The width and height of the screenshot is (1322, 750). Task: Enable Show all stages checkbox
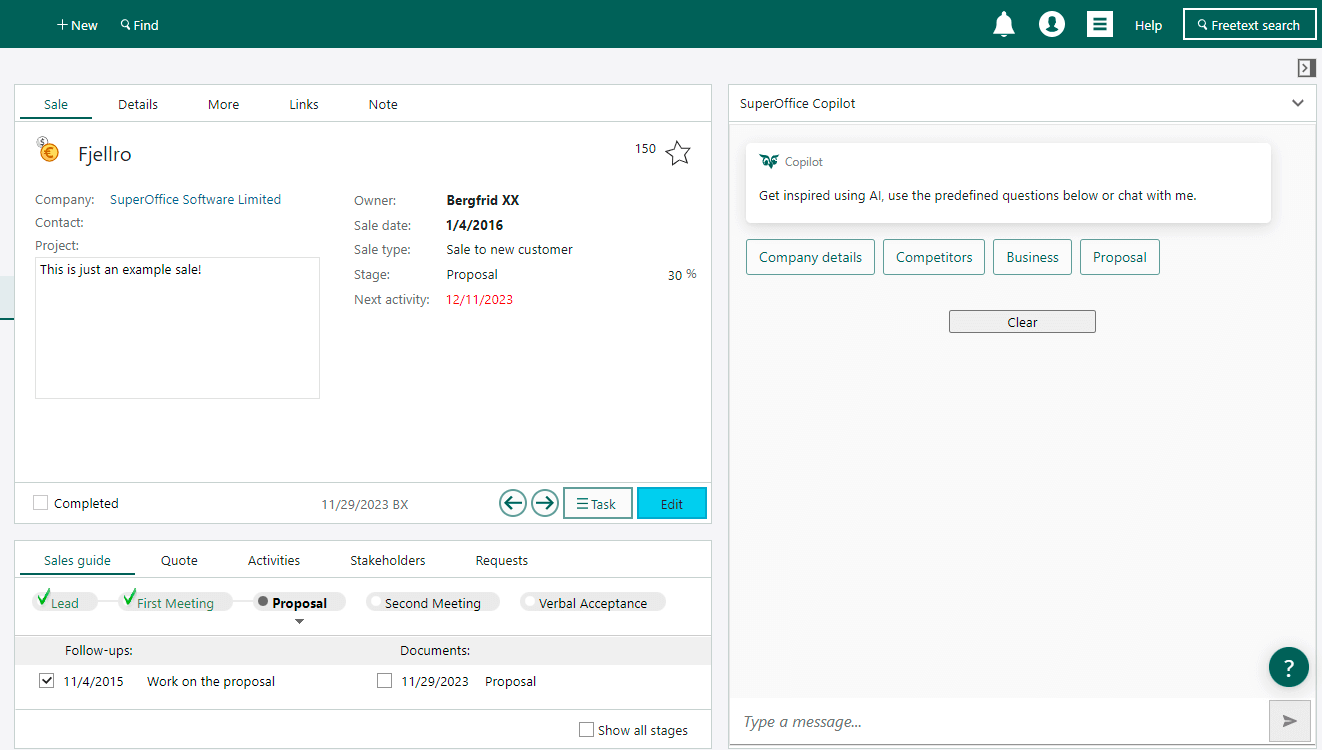point(587,730)
